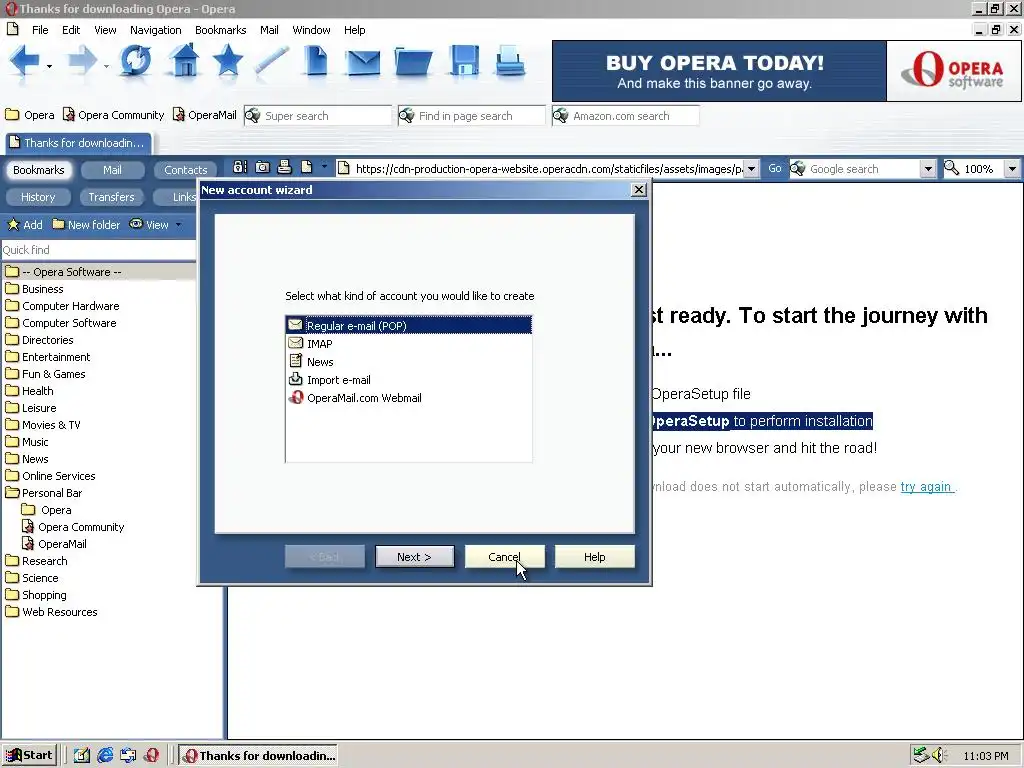Select OperaMail.com Webmail option
Viewport: 1024px width, 768px height.
click(409, 398)
